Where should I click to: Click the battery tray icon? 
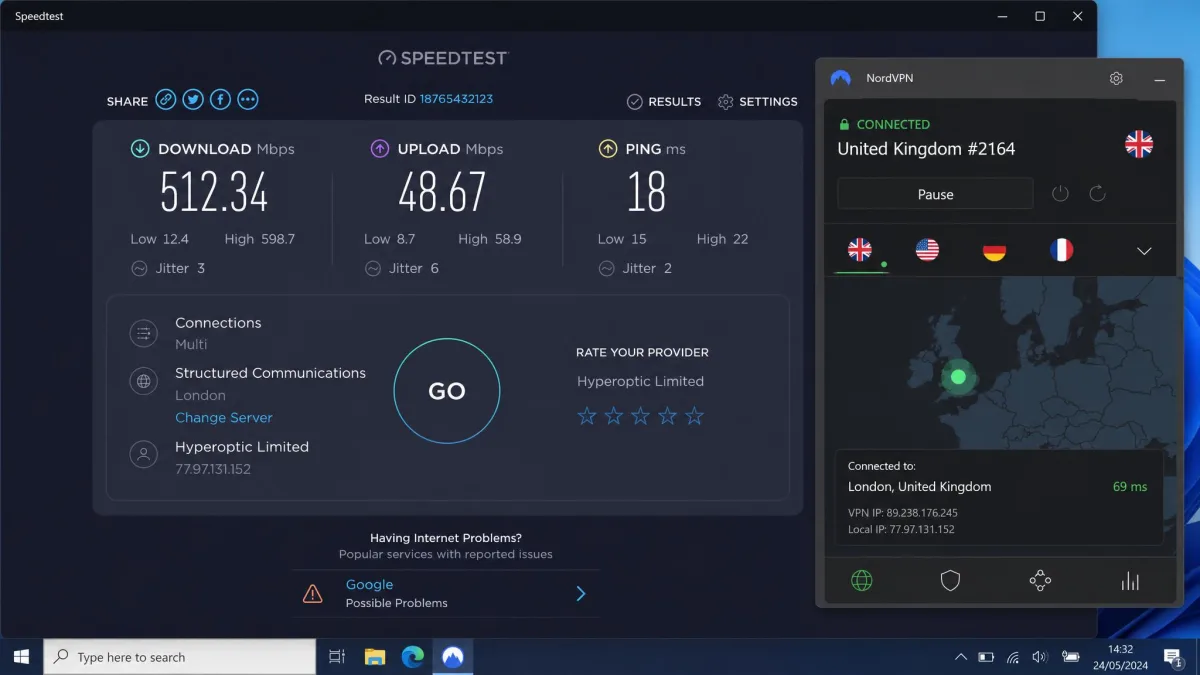(986, 657)
